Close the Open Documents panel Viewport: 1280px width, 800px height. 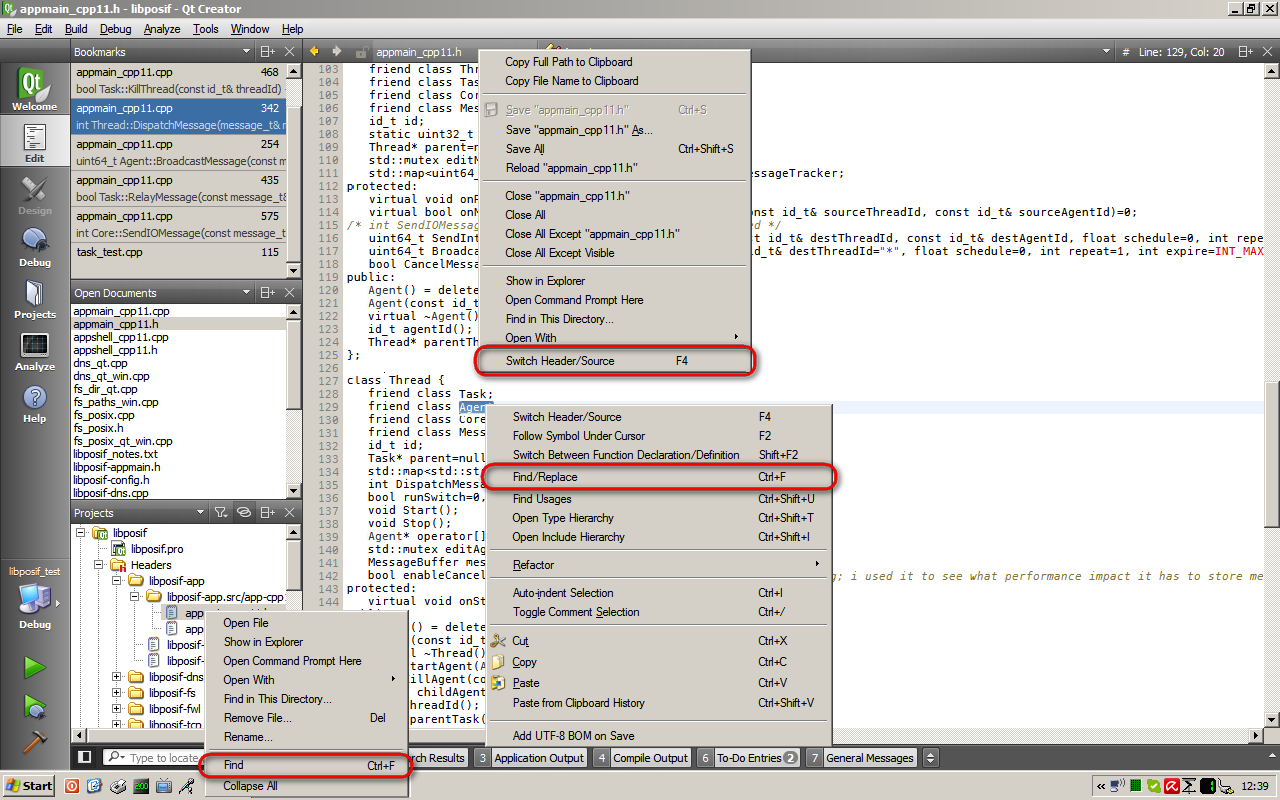click(290, 293)
